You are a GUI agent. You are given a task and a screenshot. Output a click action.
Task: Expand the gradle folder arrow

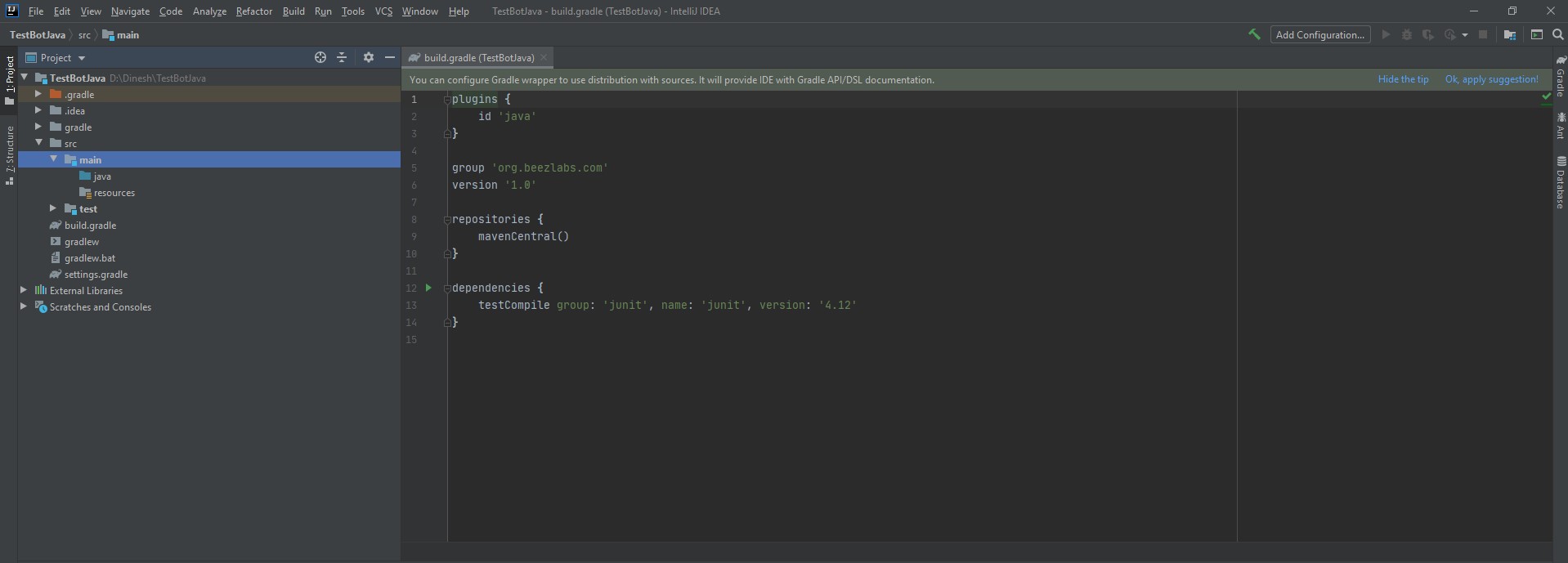(38, 127)
